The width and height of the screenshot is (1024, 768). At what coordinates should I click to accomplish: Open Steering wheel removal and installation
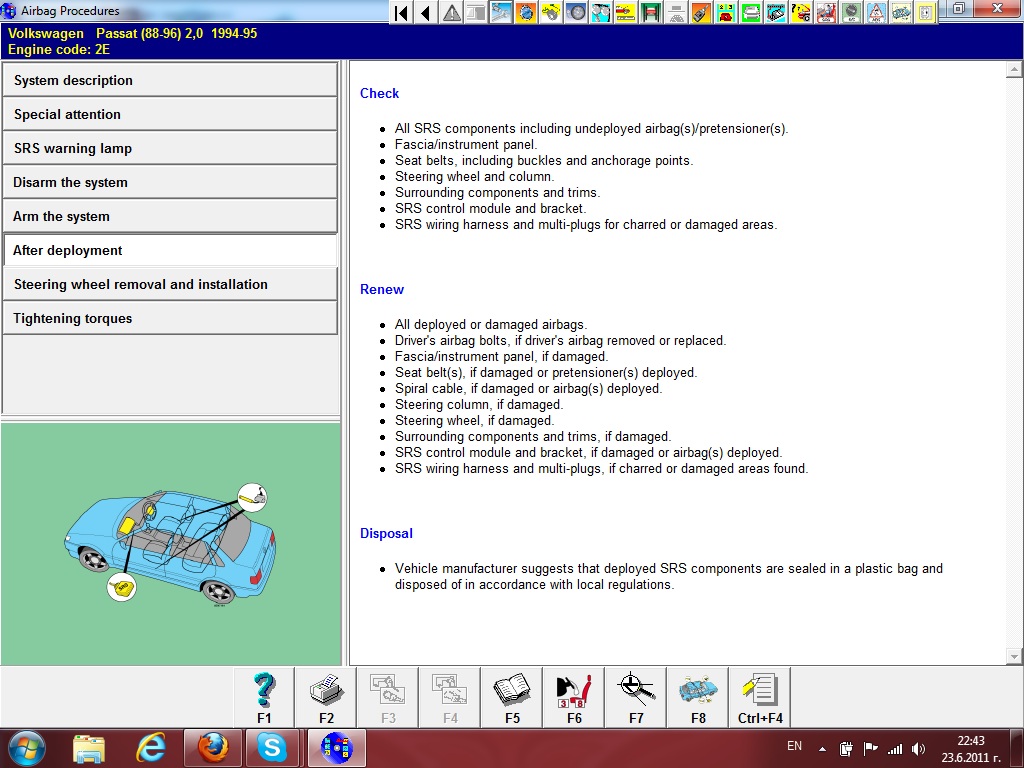pyautogui.click(x=170, y=284)
